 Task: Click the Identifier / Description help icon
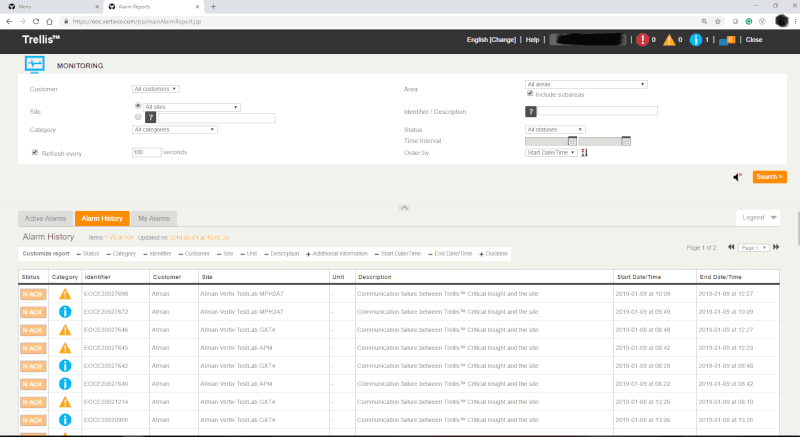531,111
